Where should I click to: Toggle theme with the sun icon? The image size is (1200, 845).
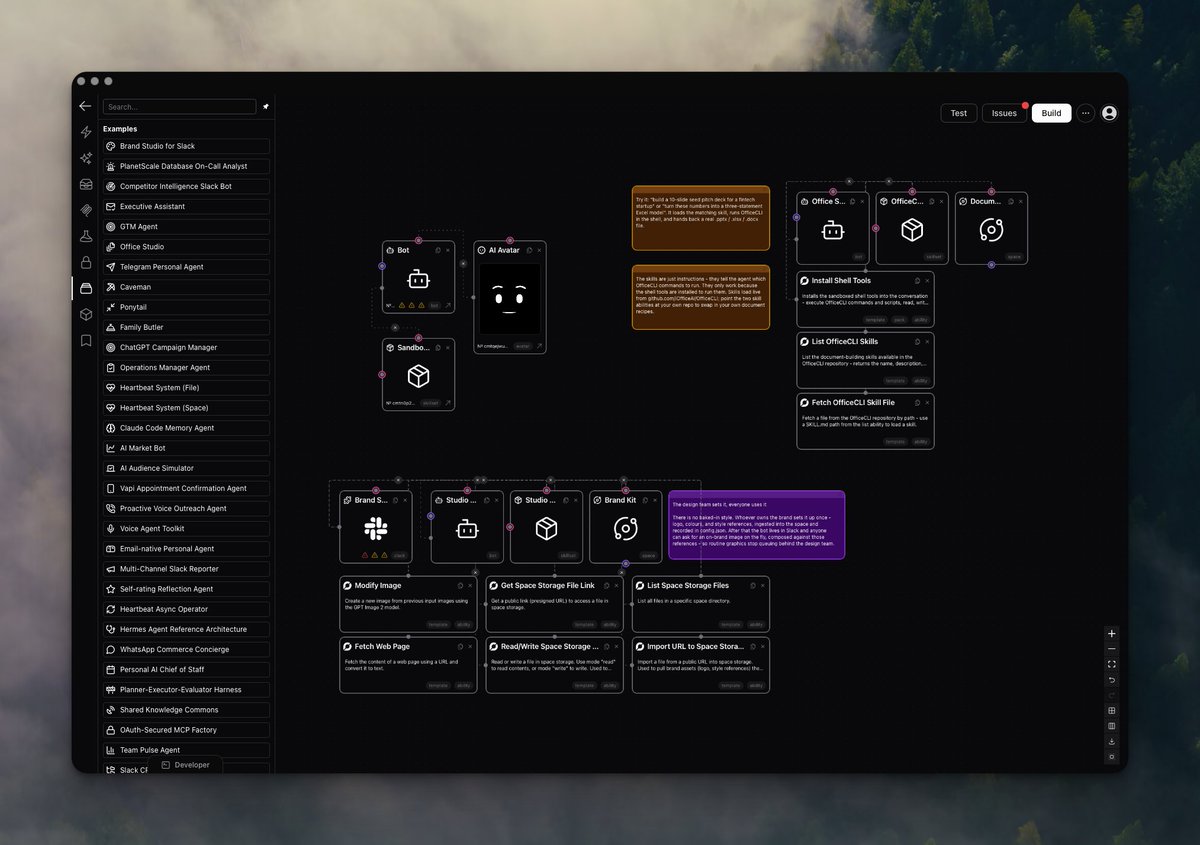click(1112, 757)
